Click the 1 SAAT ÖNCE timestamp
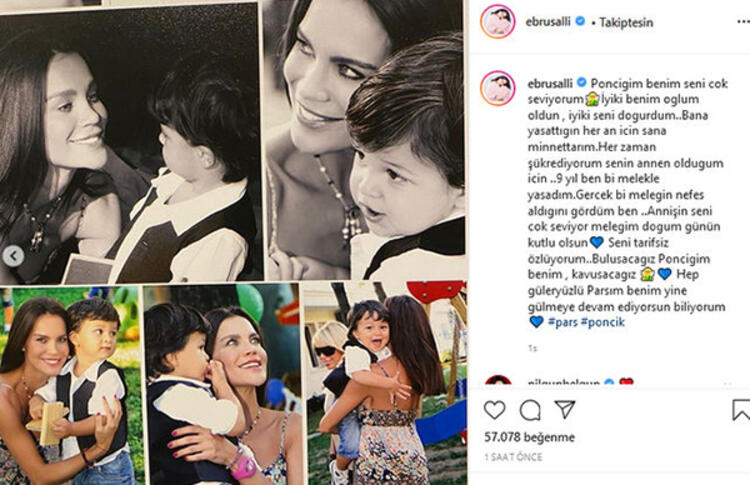This screenshot has width=750, height=485. click(513, 457)
